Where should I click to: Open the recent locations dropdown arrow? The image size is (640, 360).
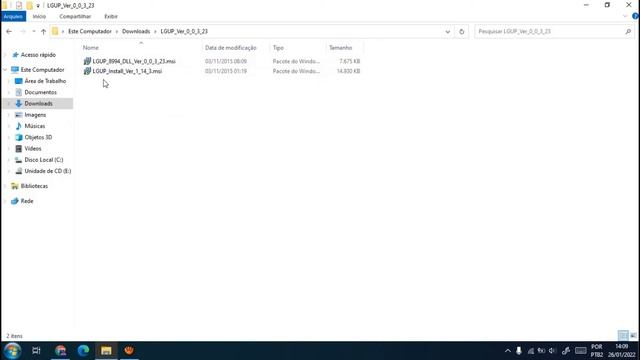click(x=33, y=31)
